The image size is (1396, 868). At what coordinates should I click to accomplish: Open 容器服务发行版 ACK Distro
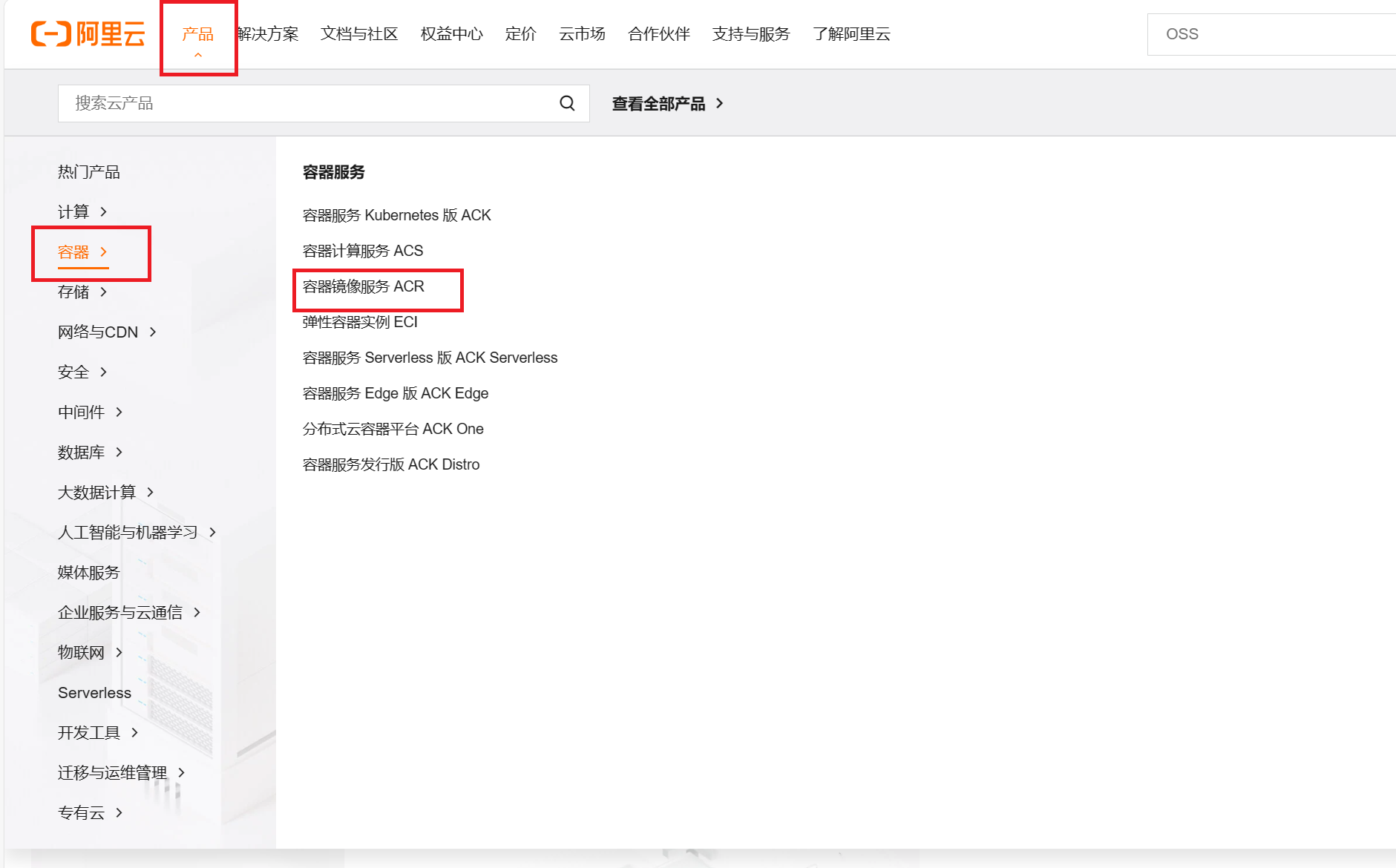click(x=391, y=464)
